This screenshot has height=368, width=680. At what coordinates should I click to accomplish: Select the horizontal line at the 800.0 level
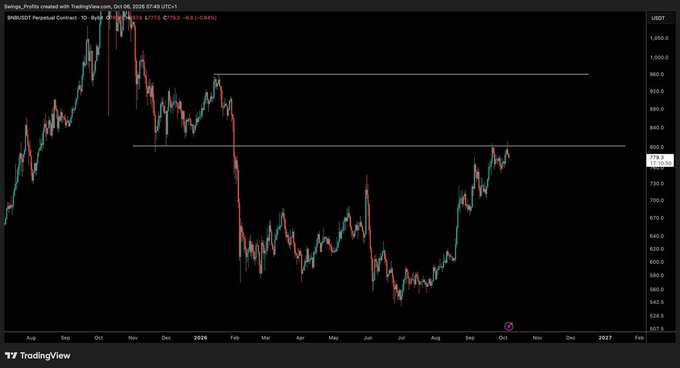click(379, 146)
